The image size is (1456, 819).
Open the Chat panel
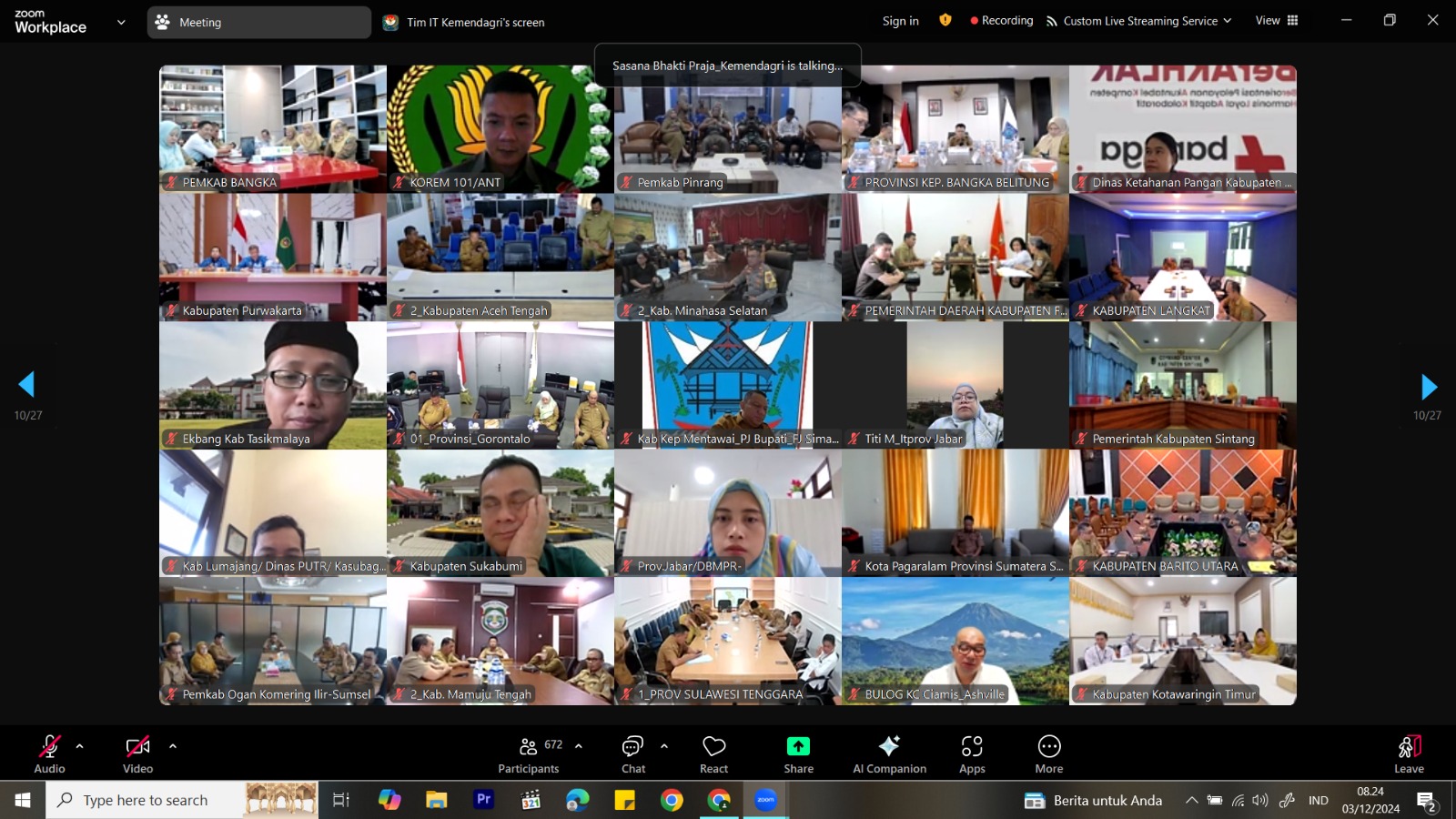click(x=633, y=754)
